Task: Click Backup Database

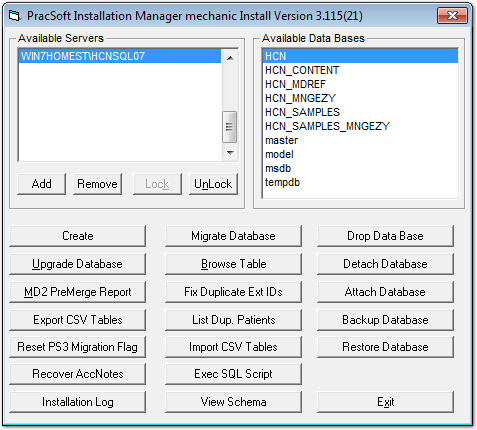Action: coord(385,320)
